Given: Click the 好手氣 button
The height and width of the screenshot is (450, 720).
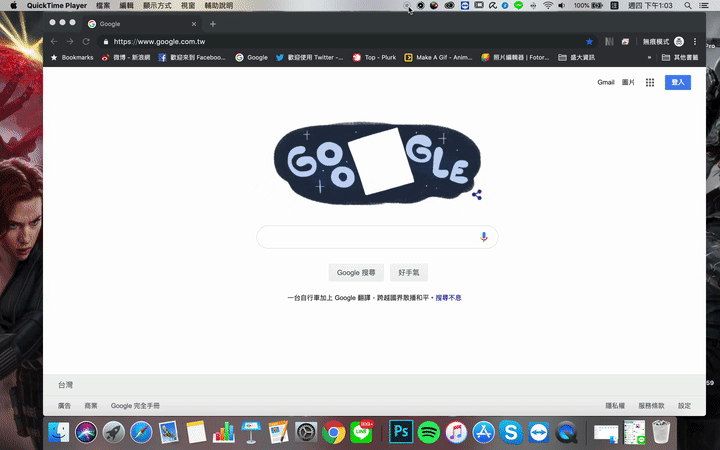Looking at the screenshot, I should pyautogui.click(x=409, y=272).
